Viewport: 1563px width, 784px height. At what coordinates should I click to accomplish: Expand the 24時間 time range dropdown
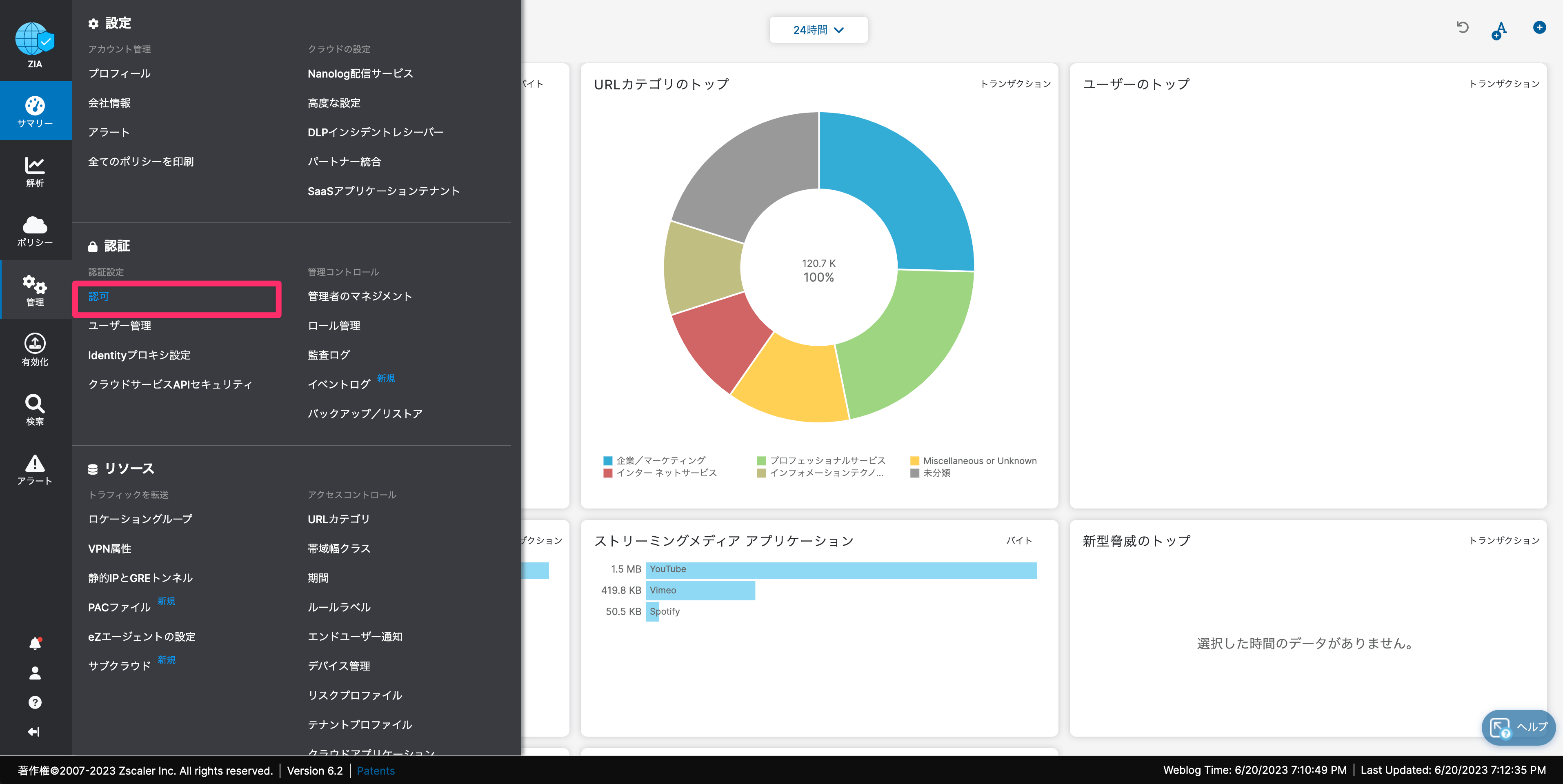[818, 30]
